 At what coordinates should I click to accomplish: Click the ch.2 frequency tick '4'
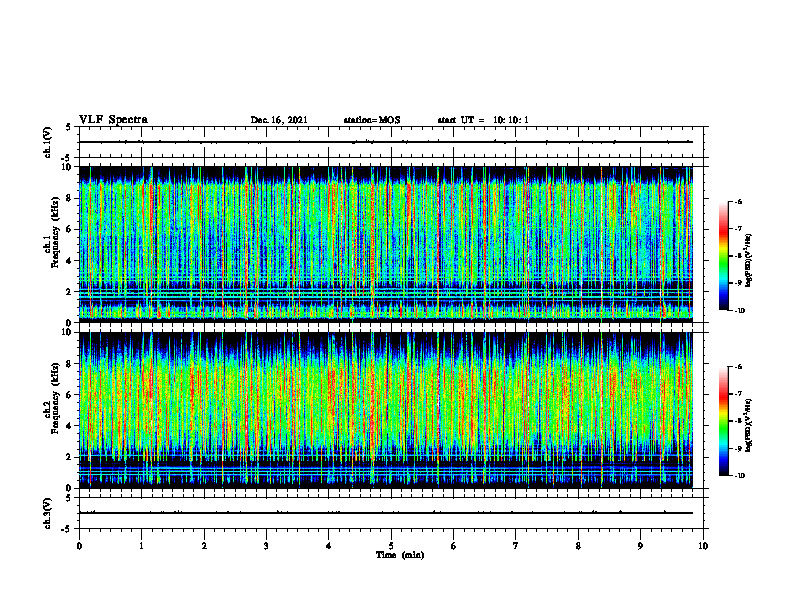tap(70, 426)
